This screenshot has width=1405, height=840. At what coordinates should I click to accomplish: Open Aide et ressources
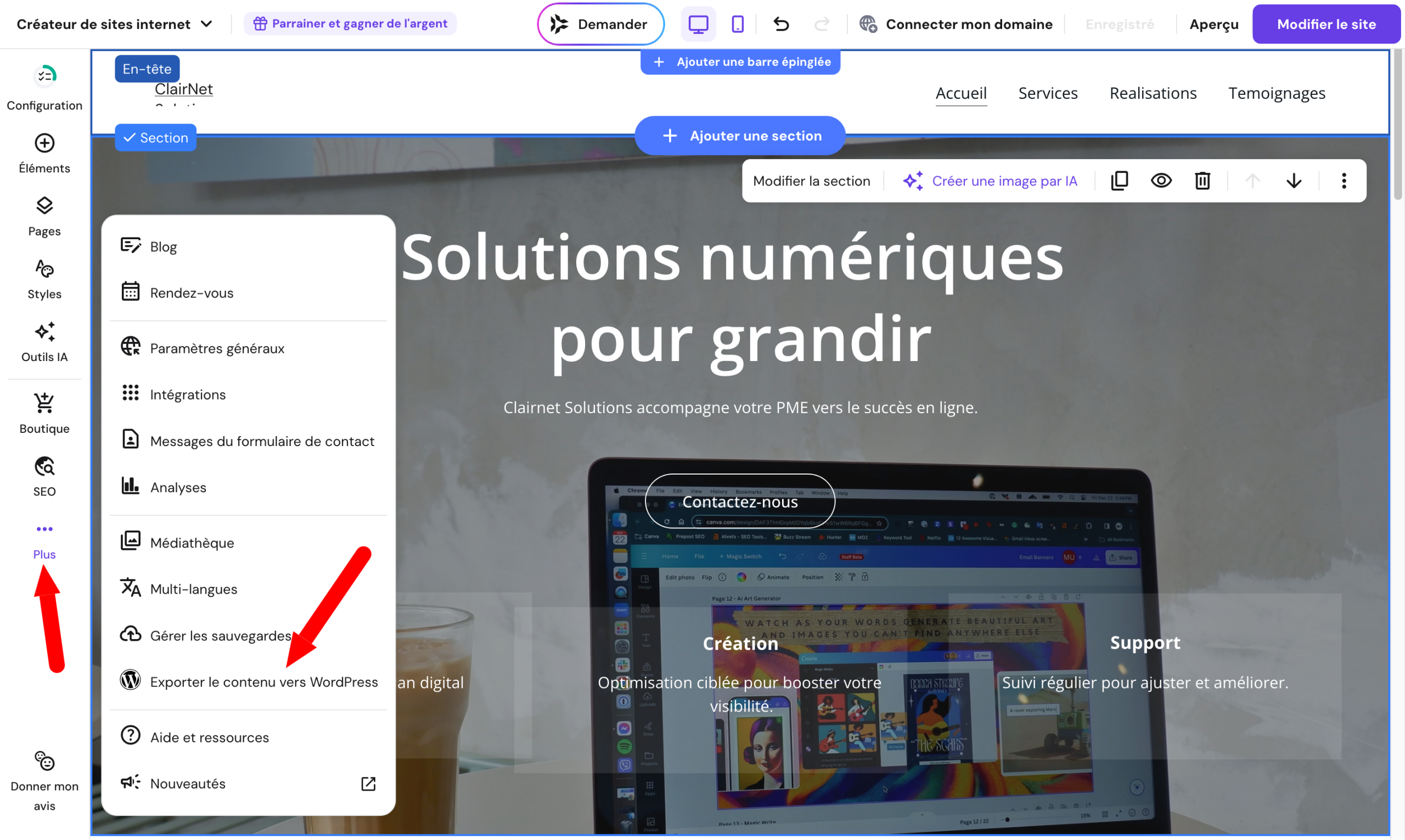pos(248,737)
